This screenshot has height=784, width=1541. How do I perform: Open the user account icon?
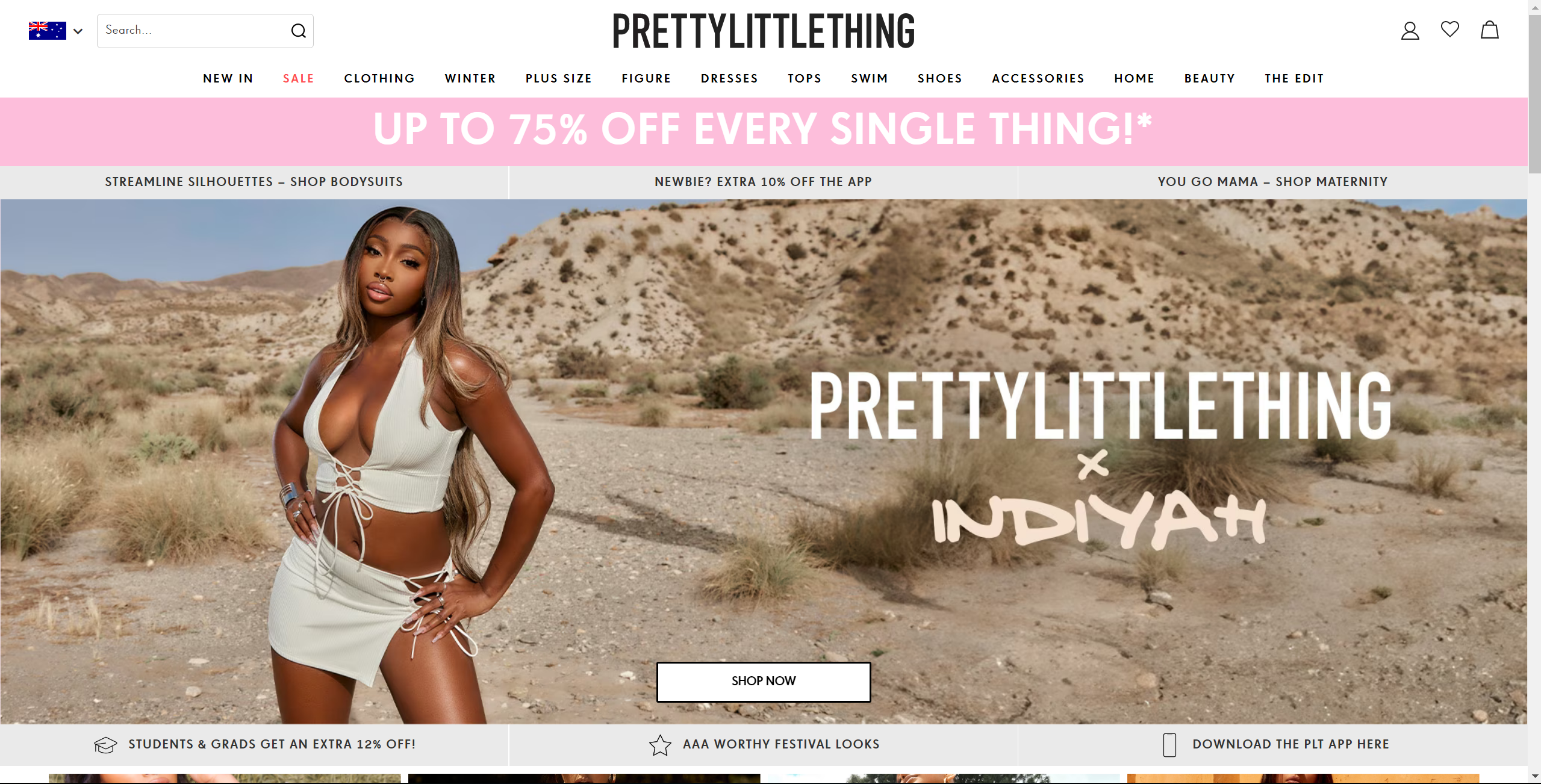coord(1410,30)
